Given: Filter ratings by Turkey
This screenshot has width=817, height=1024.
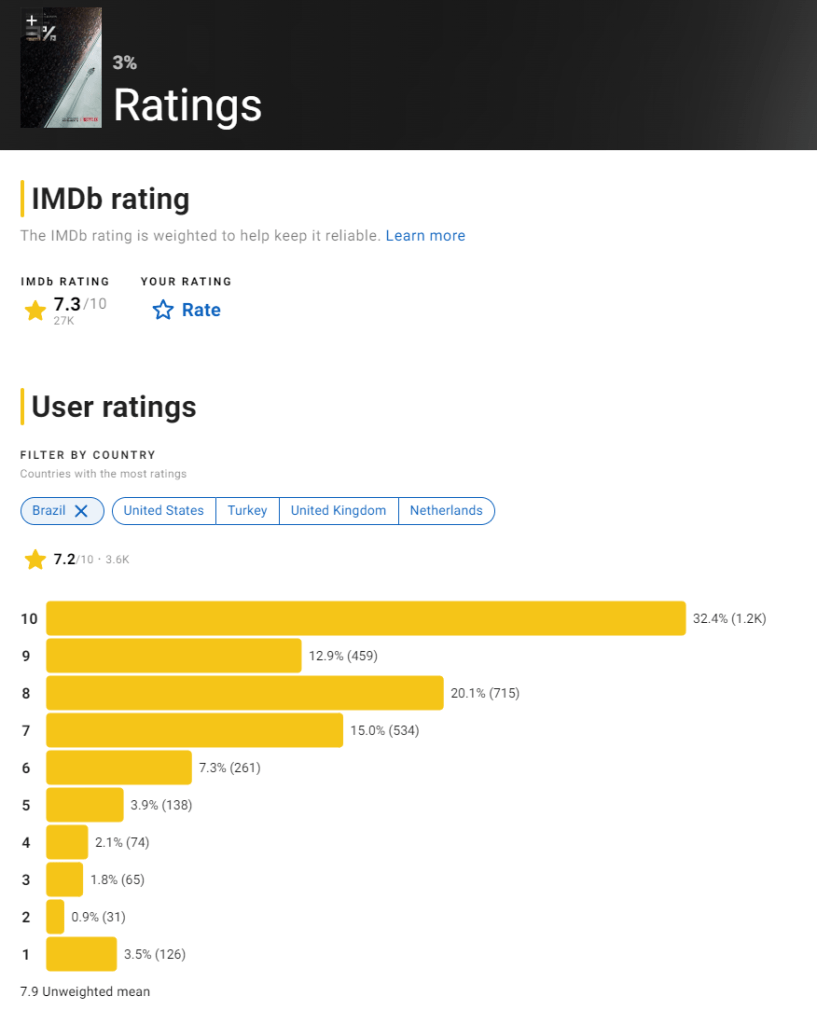Looking at the screenshot, I should [x=248, y=511].
